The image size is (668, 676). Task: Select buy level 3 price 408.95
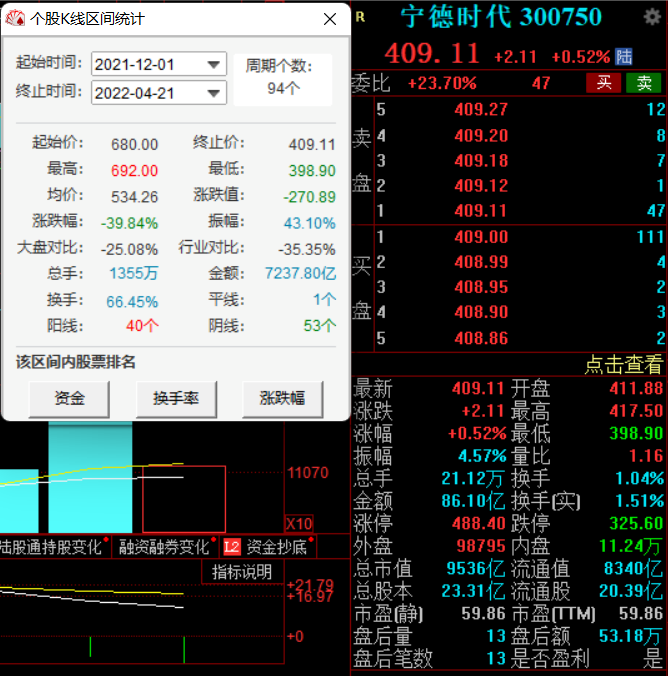pos(481,287)
